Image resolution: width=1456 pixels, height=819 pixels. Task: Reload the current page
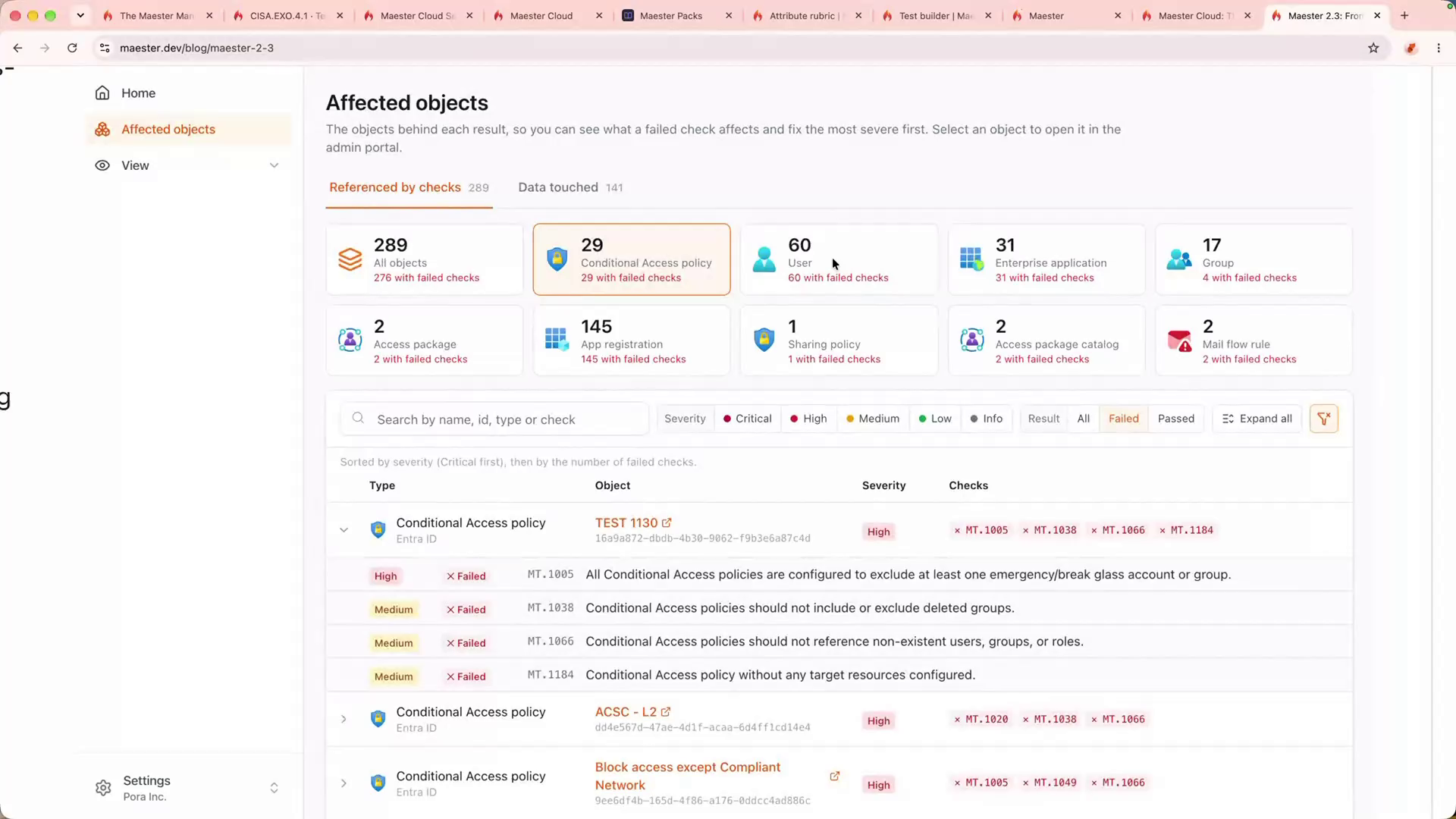[x=72, y=48]
